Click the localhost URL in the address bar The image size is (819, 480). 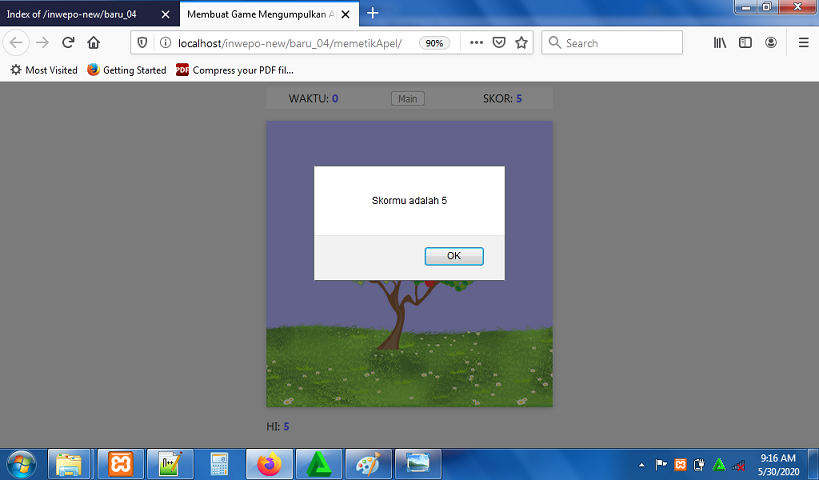[290, 43]
